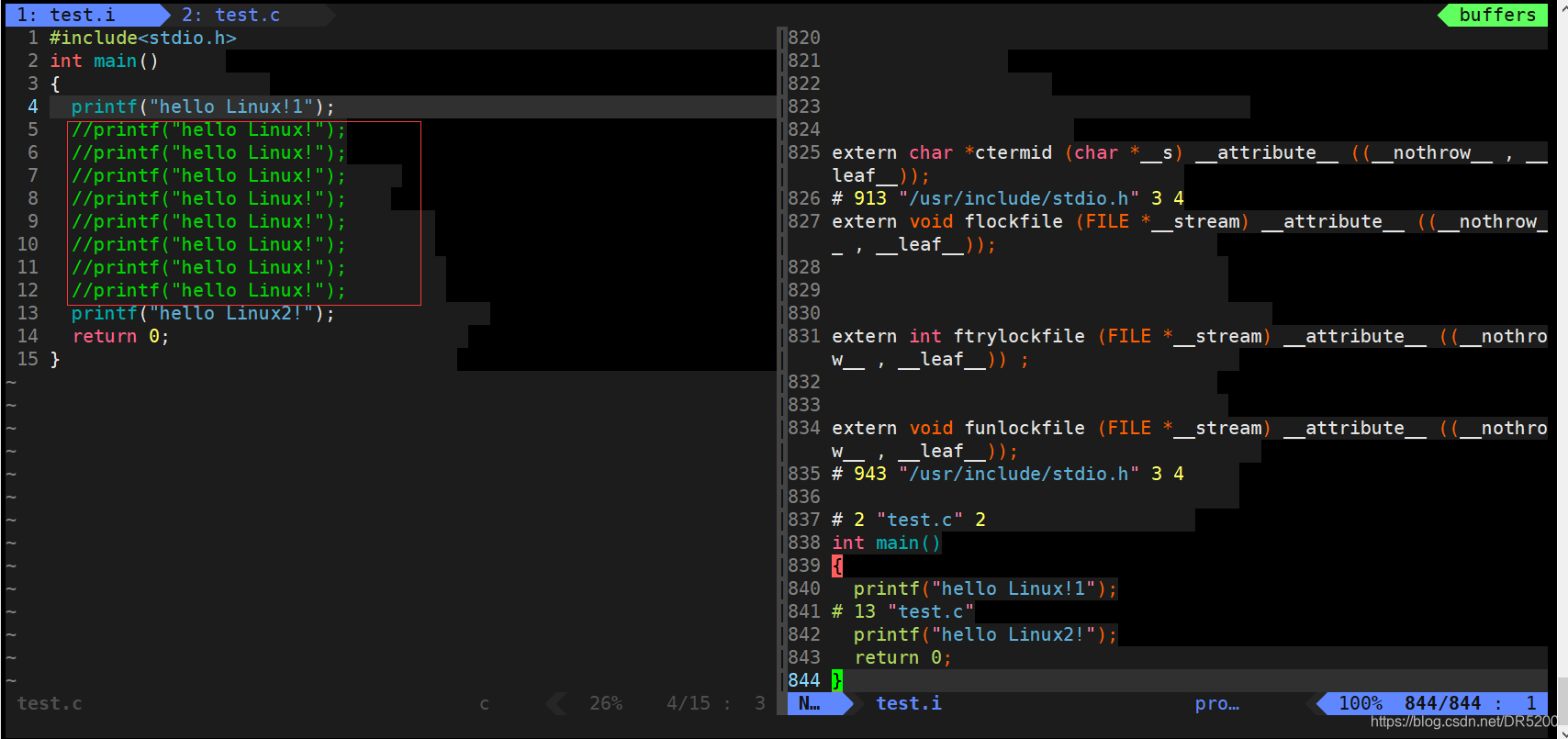
Task: Click line number 4 in the left gutter
Action: pos(33,106)
